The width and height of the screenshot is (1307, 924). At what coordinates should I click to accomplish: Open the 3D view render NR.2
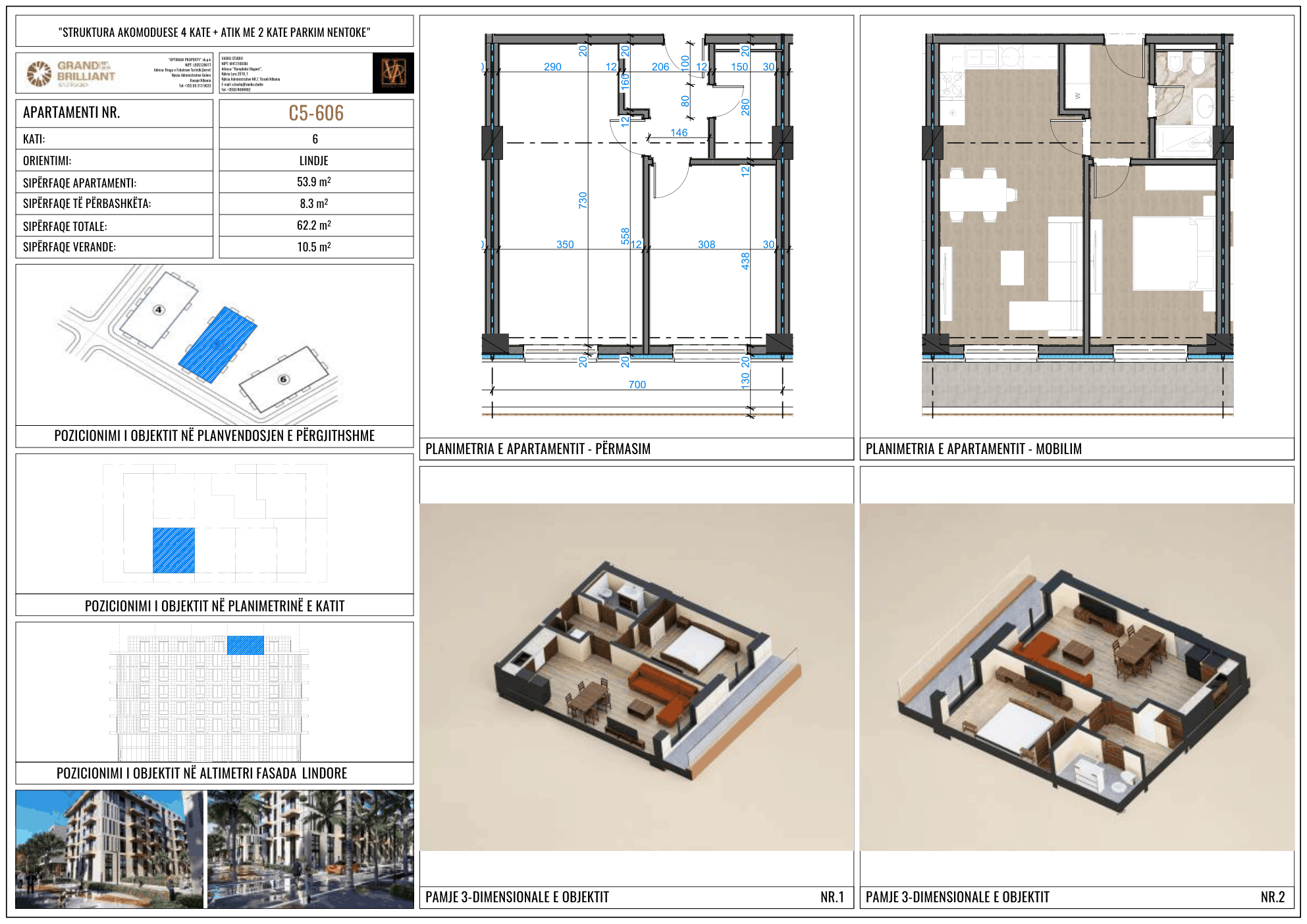coord(1077,677)
